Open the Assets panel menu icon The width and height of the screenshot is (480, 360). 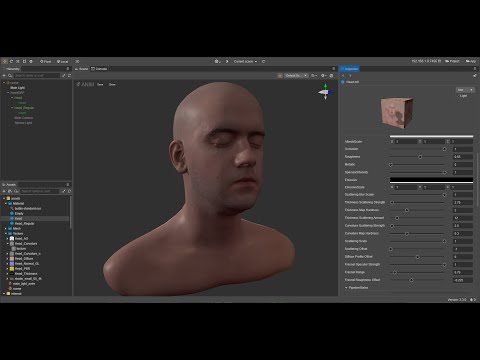coord(68,184)
